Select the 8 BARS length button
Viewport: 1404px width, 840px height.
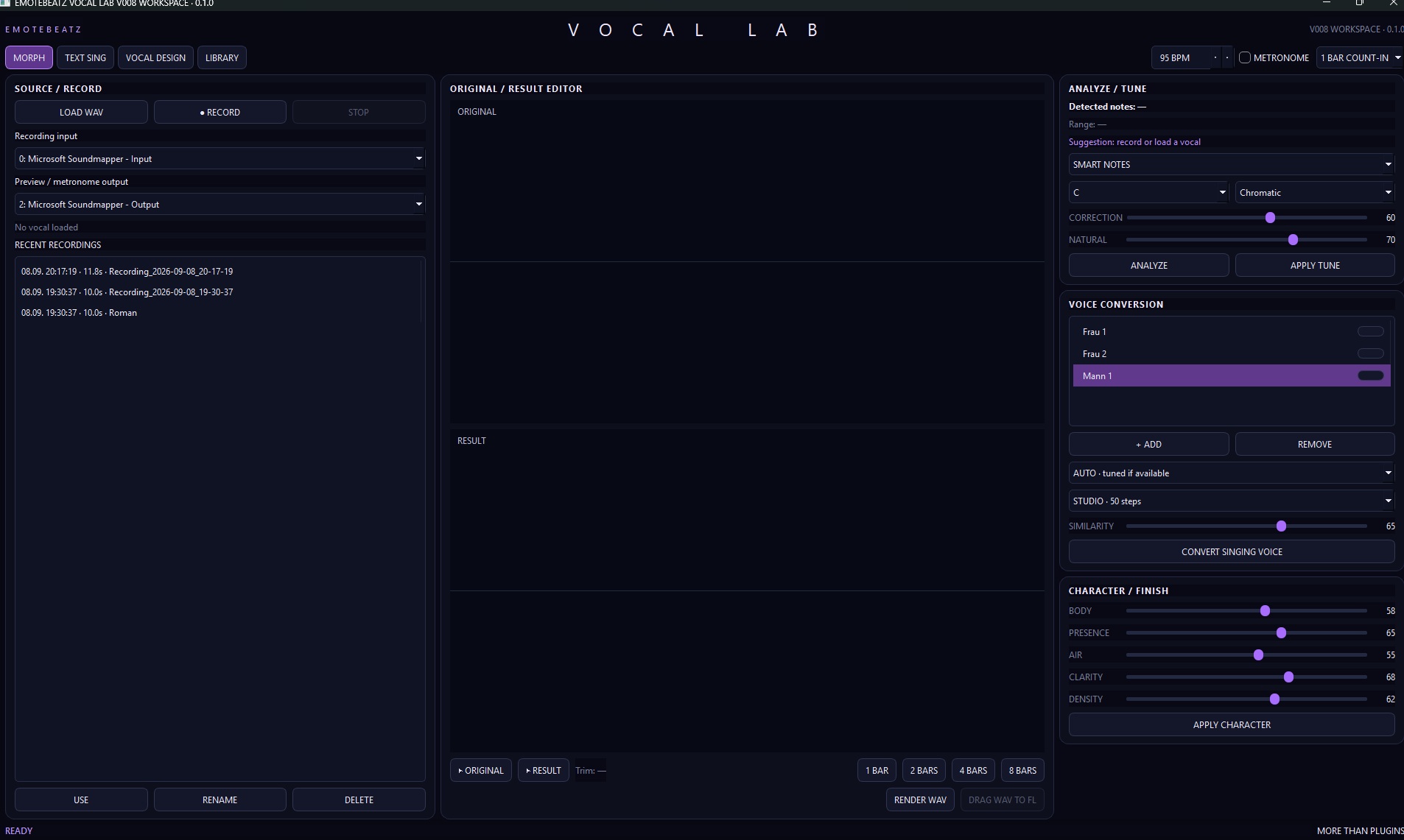click(x=1022, y=770)
